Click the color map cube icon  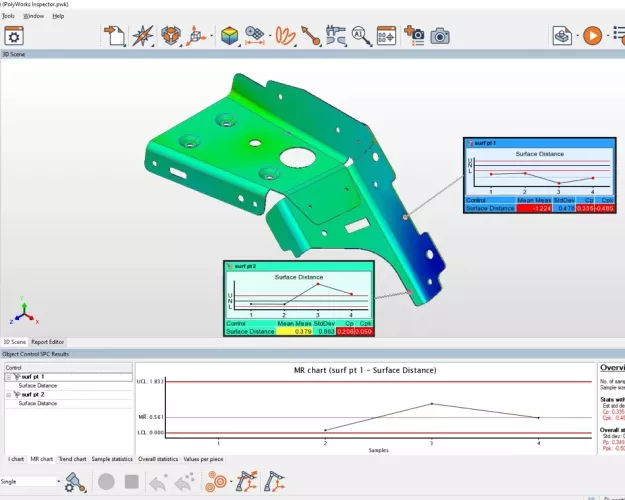[229, 36]
